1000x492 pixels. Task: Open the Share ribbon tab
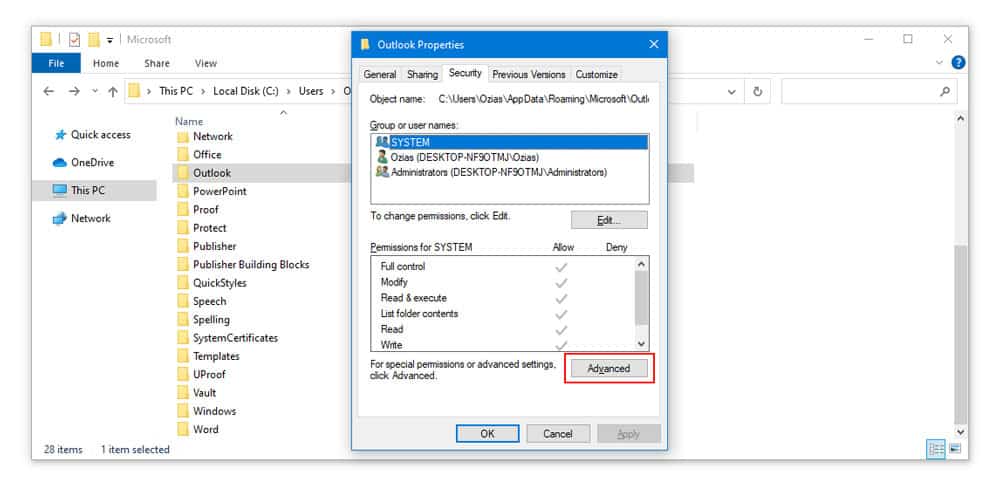157,63
